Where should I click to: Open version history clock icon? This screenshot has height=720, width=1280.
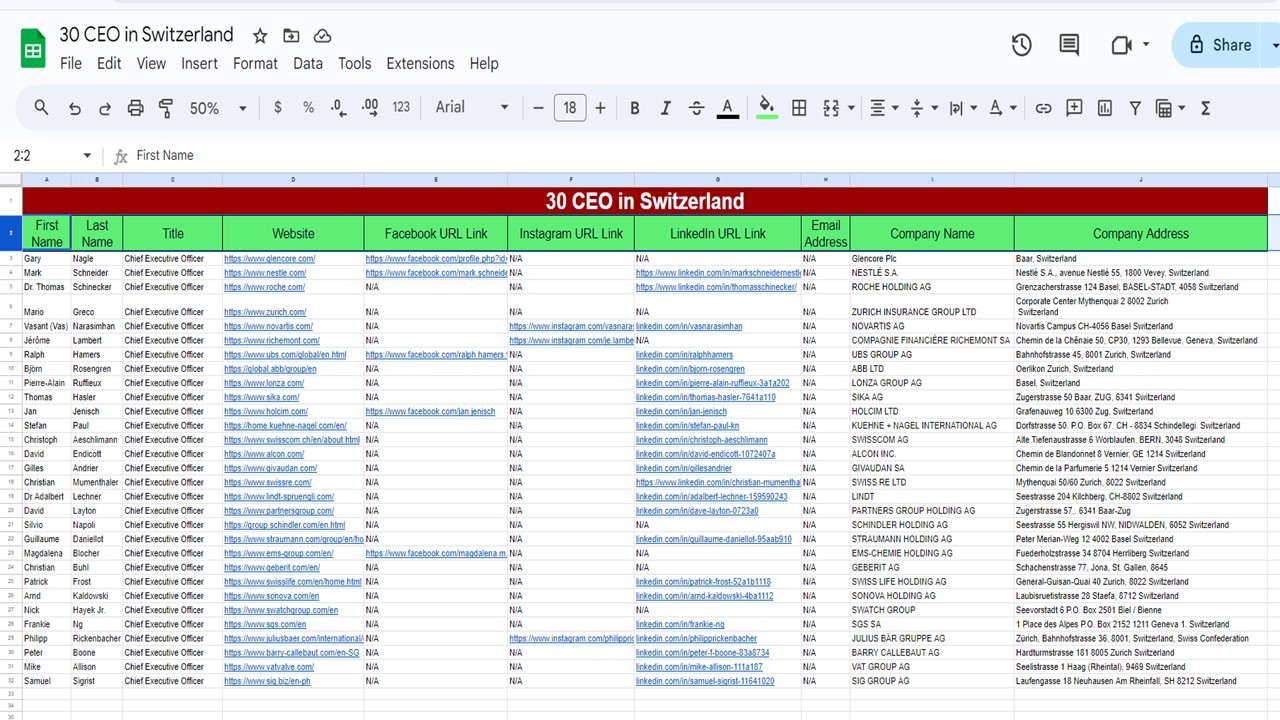[x=1021, y=45]
